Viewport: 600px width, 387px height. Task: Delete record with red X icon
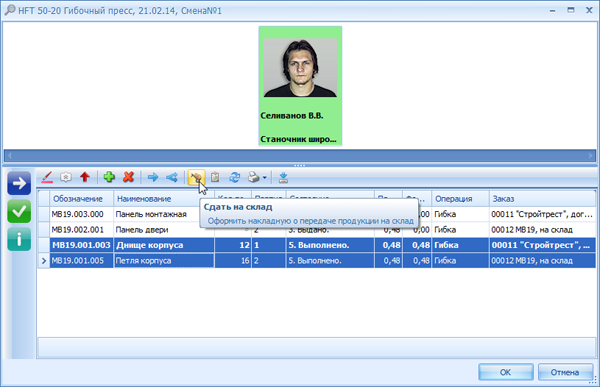point(129,177)
